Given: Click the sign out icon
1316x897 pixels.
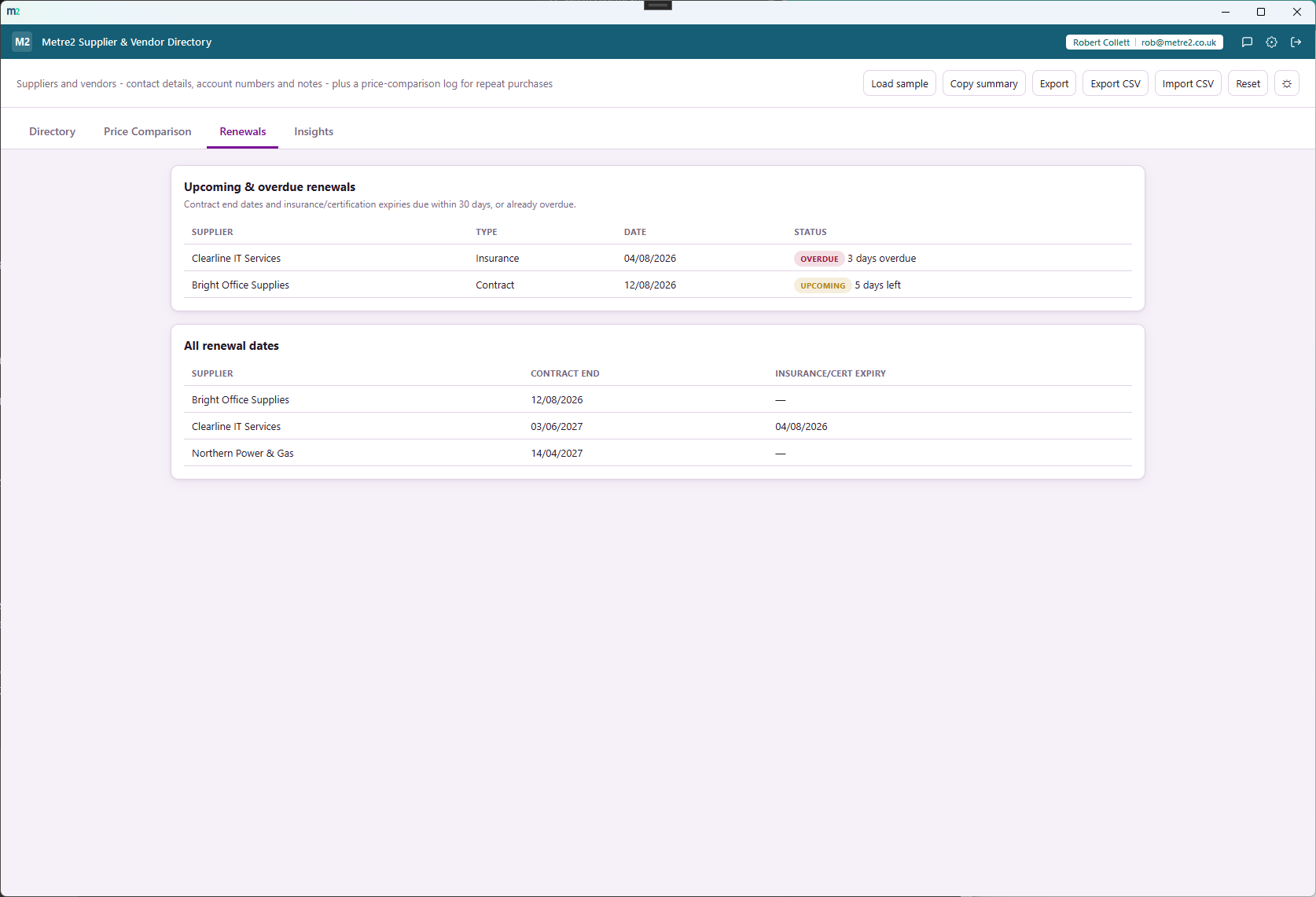Looking at the screenshot, I should [x=1296, y=42].
